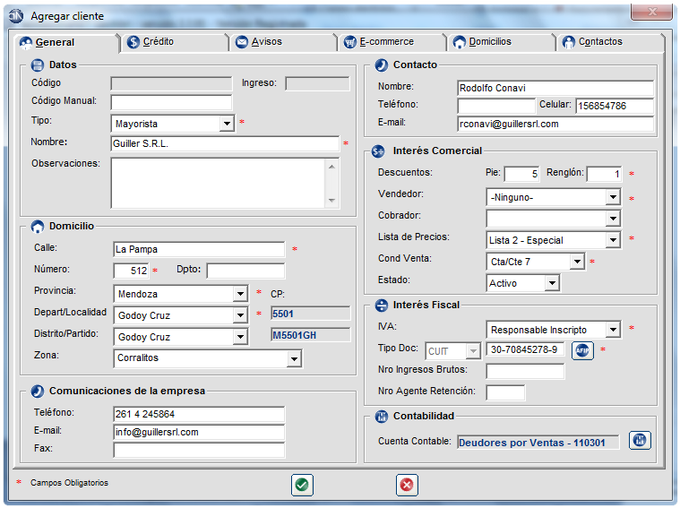The image size is (680, 508).
Task: Expand the Lista de Precios dropdown
Action: point(613,240)
